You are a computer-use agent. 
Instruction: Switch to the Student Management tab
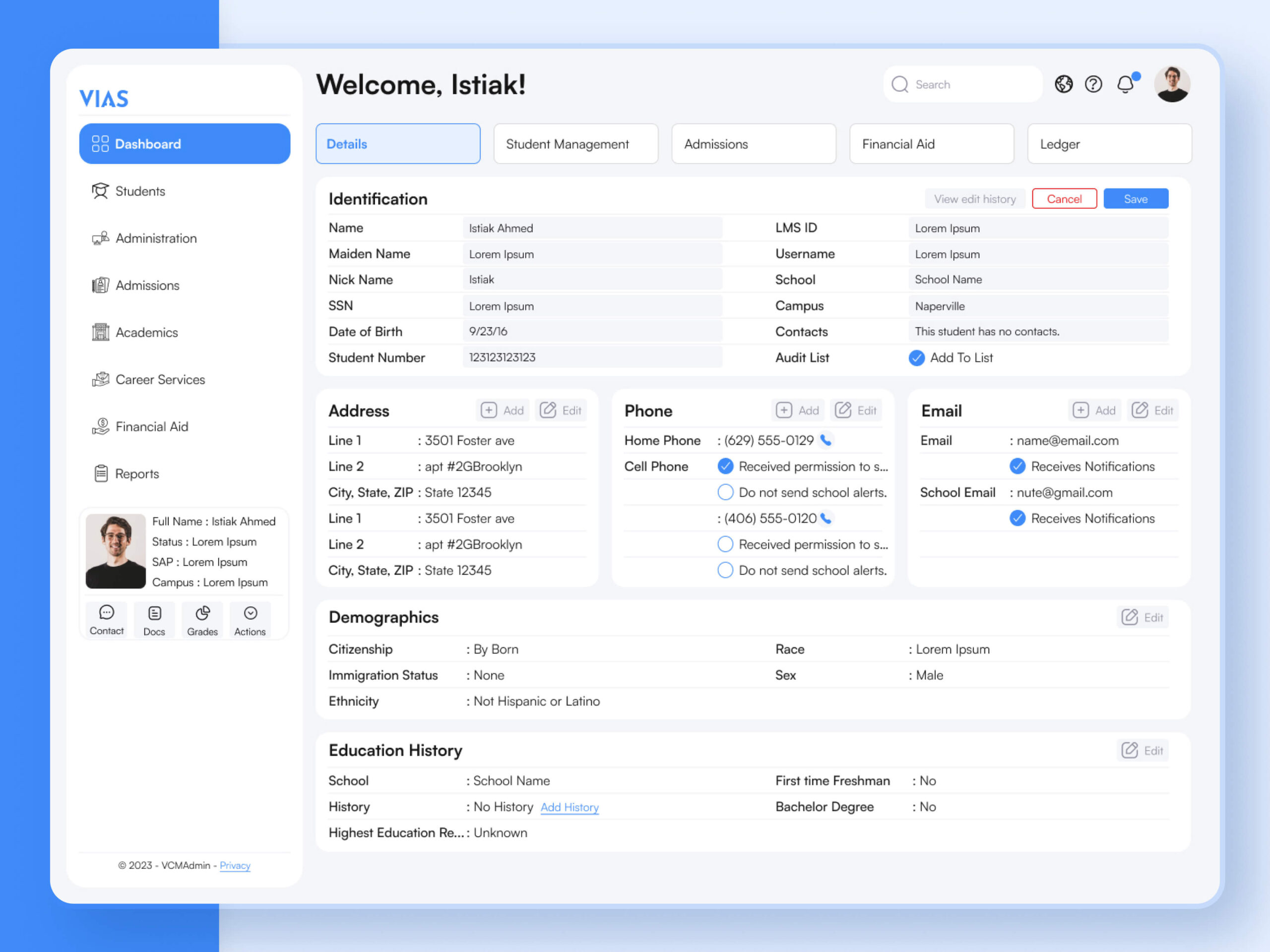pyautogui.click(x=575, y=144)
